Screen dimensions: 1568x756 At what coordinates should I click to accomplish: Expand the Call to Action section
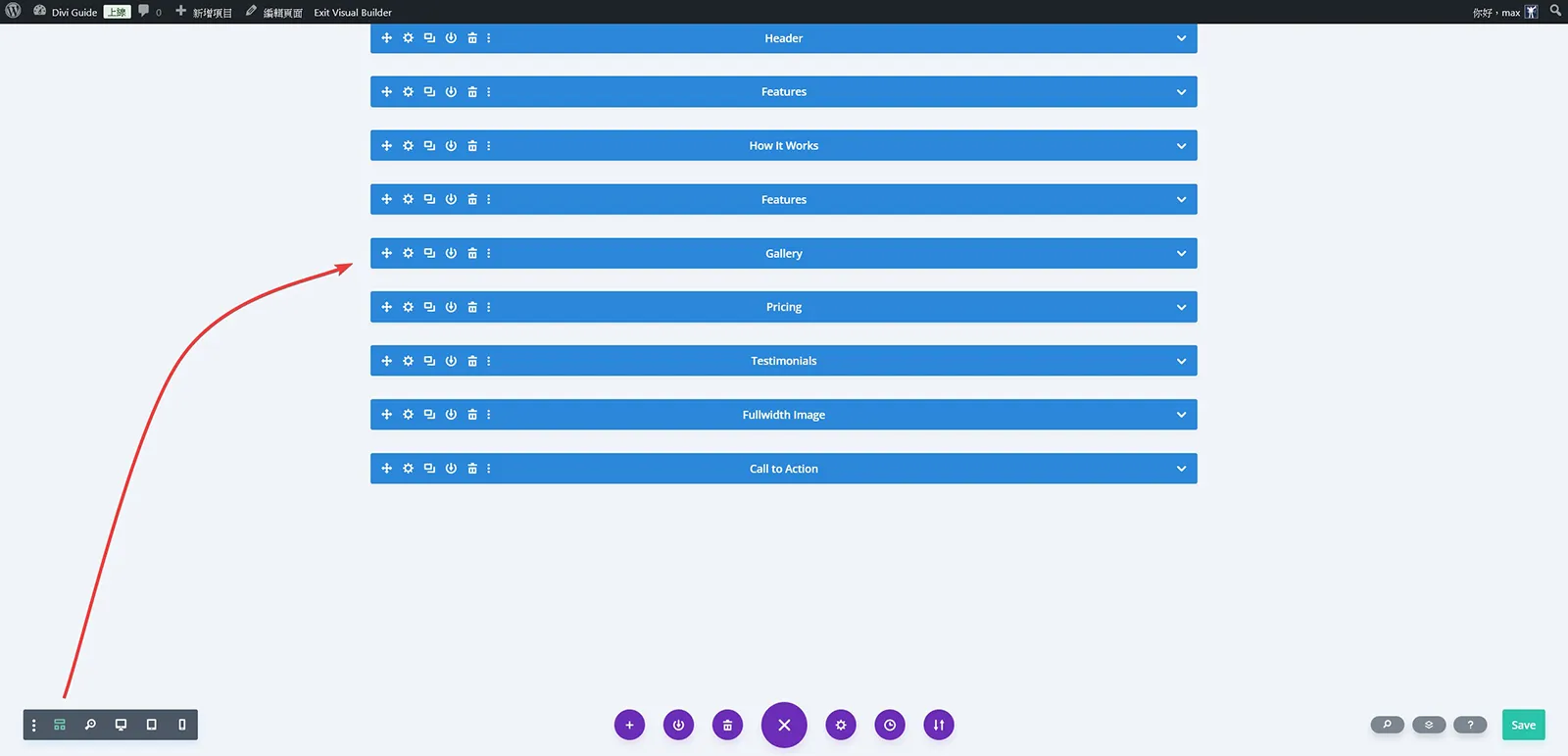click(1181, 470)
